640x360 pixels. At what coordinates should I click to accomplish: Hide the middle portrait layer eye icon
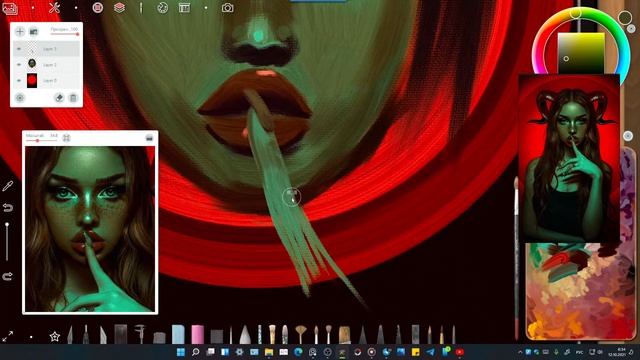18,64
